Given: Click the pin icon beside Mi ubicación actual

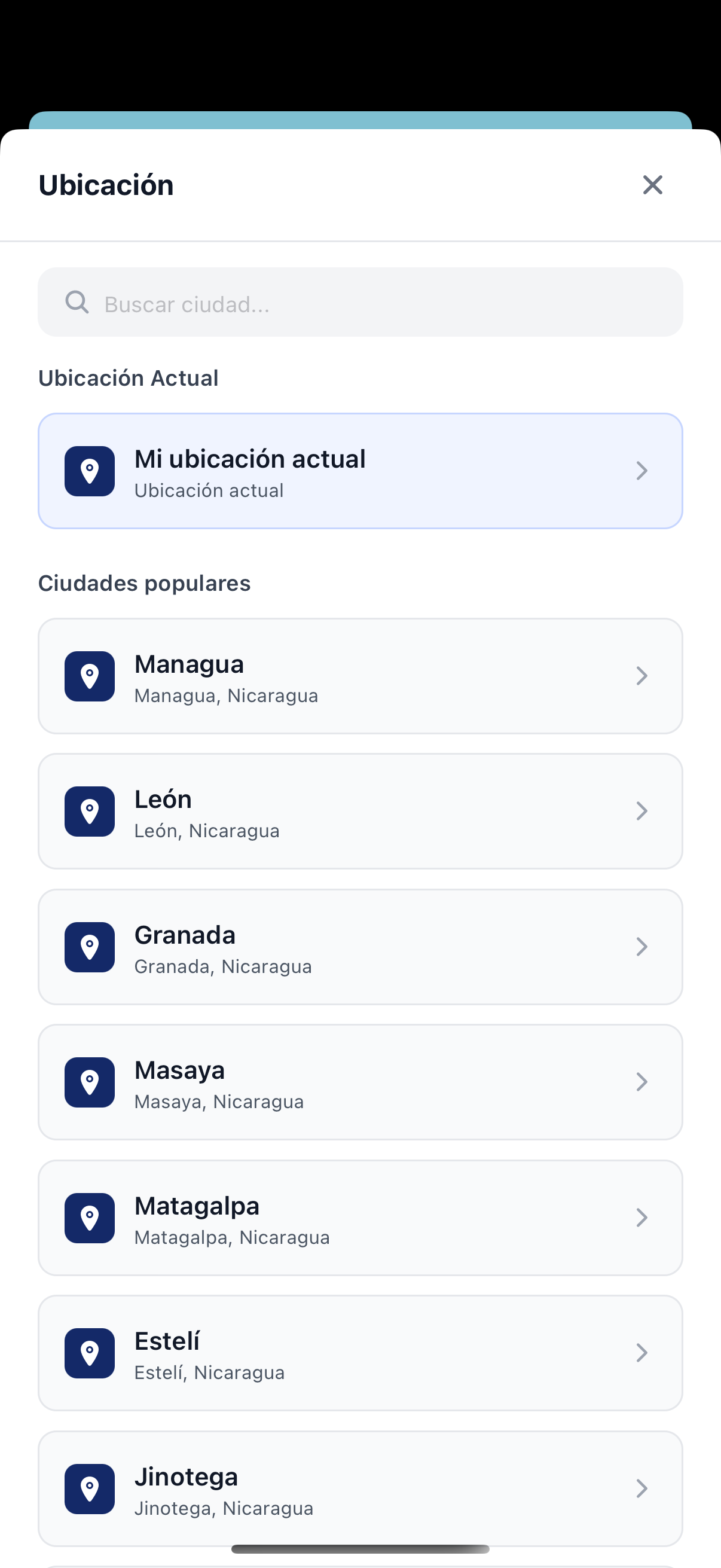Looking at the screenshot, I should click(90, 471).
